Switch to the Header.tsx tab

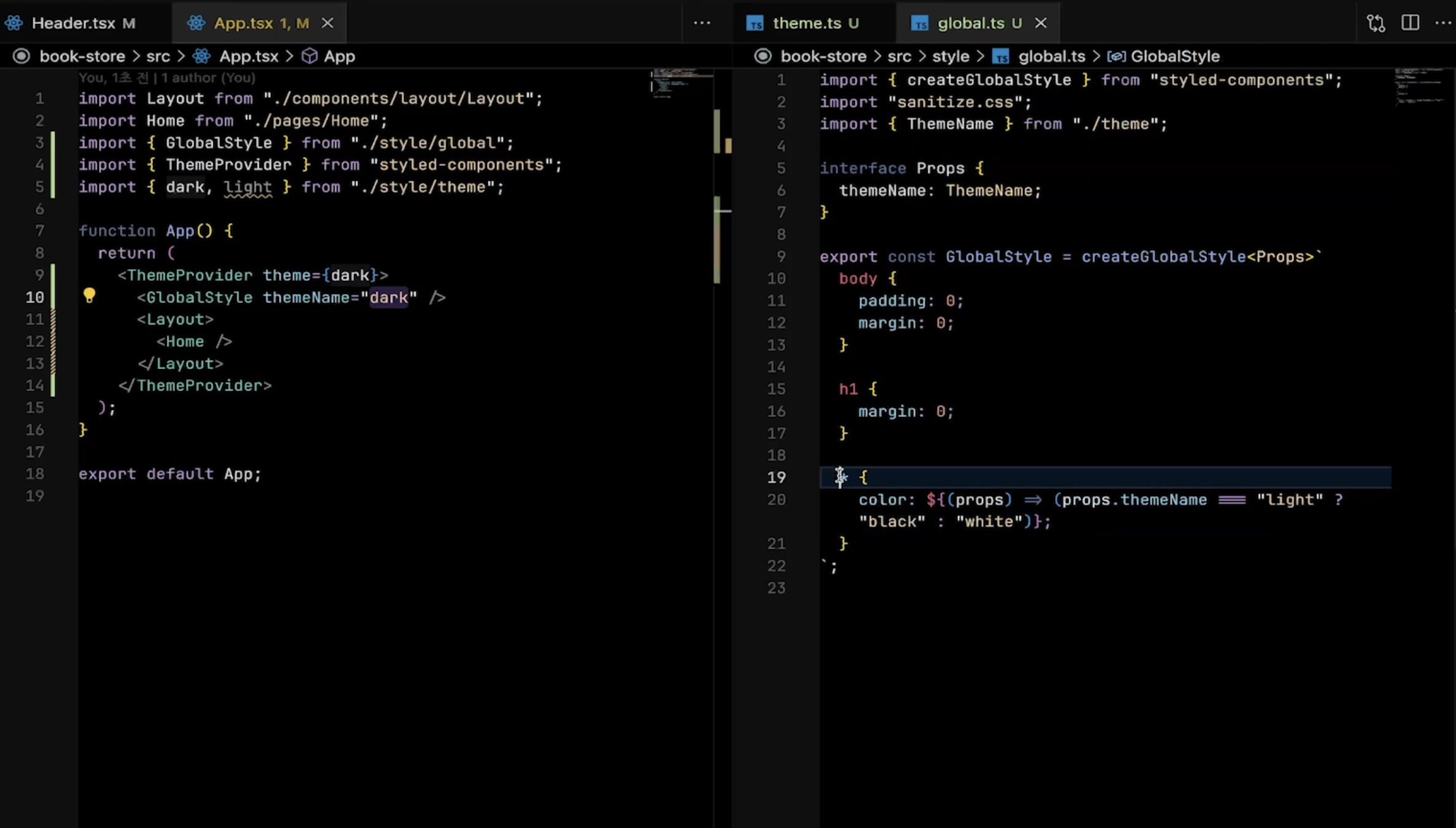pyautogui.click(x=73, y=23)
